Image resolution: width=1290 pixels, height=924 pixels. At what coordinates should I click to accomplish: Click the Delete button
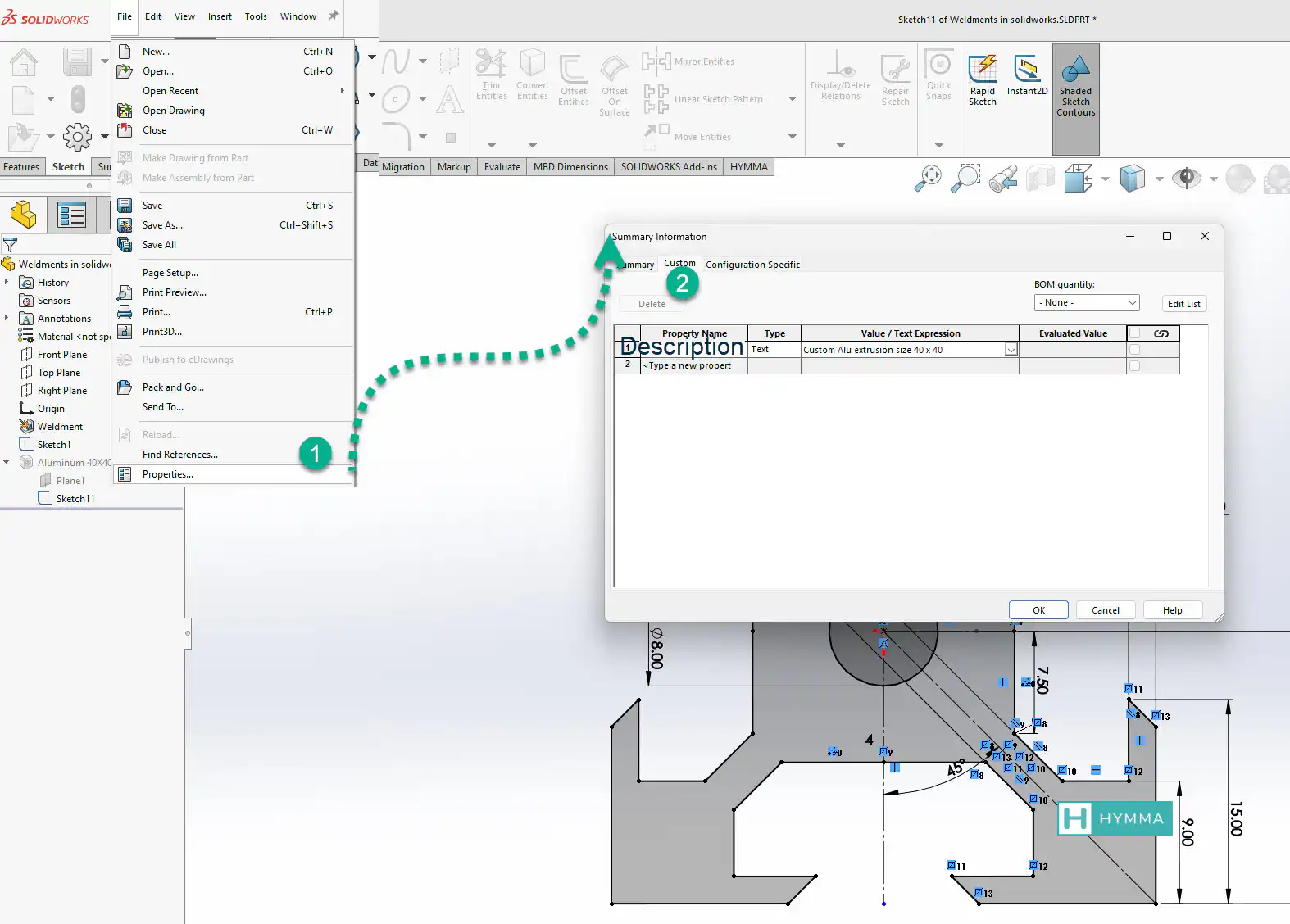tap(652, 304)
